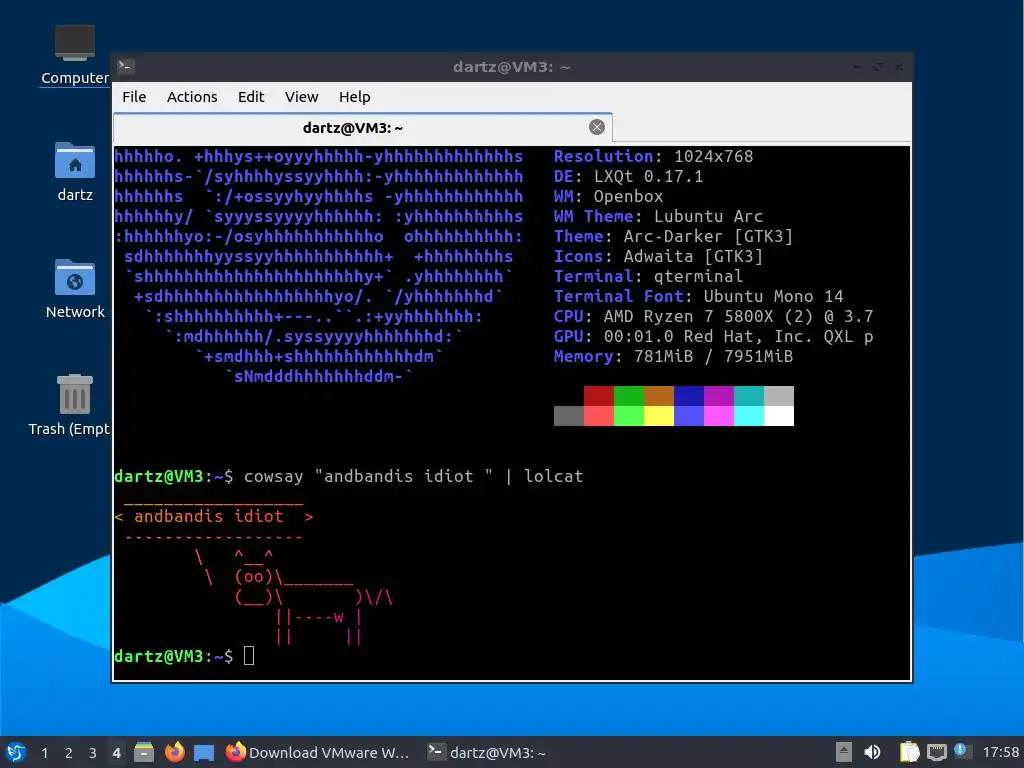Viewport: 1024px width, 768px height.
Task: Click the text "Resolution: 1024x768"
Action: [653, 156]
